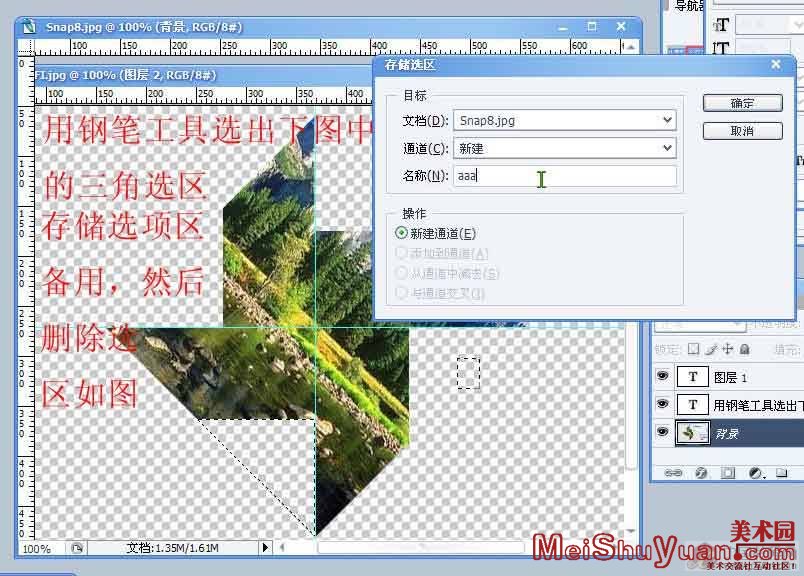
Task: Click the lock position move icon
Action: point(728,349)
